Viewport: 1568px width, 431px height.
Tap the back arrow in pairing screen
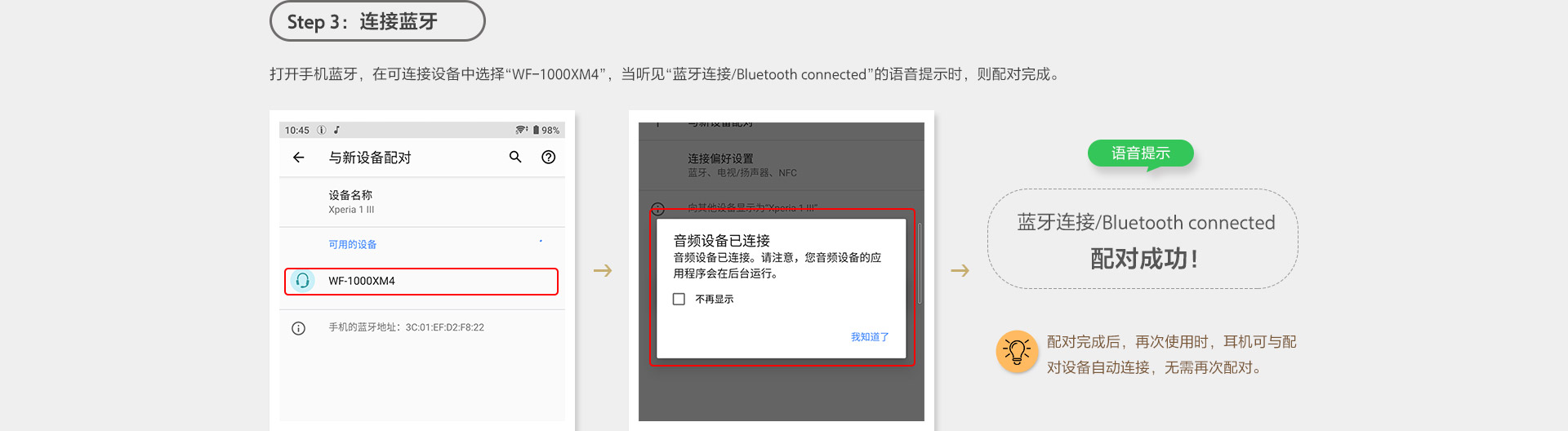click(x=298, y=158)
